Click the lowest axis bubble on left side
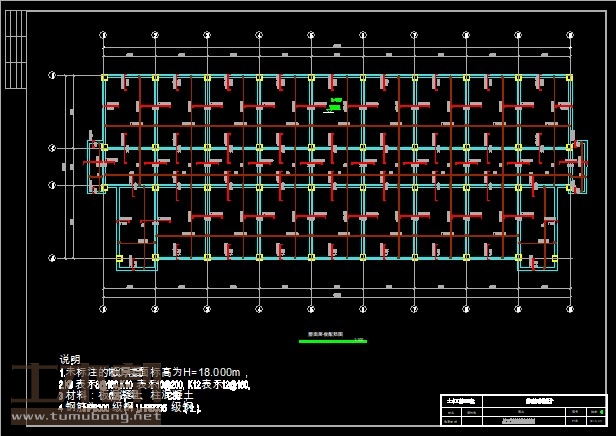This screenshot has width=616, height=436. 52,258
